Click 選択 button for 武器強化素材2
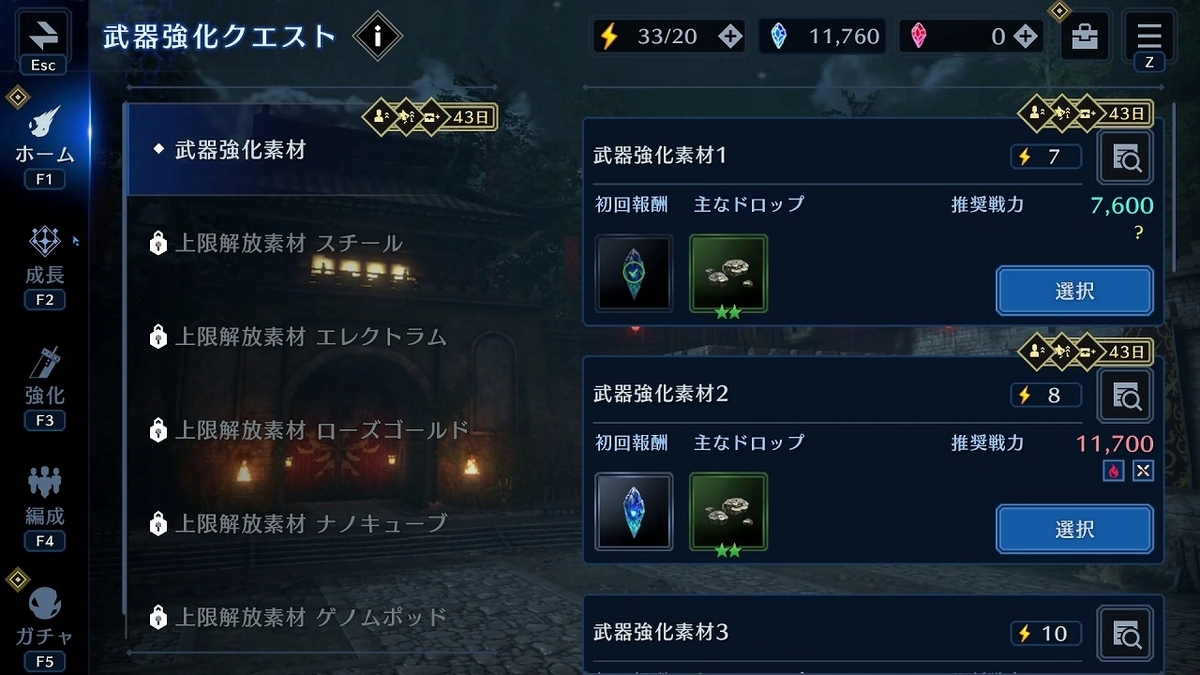The width and height of the screenshot is (1200, 675). [x=1074, y=529]
